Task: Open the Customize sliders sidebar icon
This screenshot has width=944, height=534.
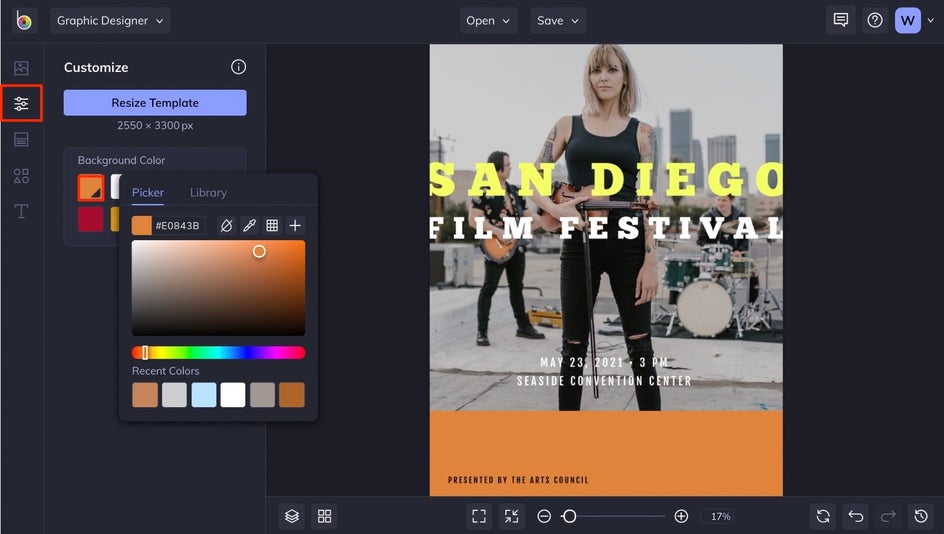Action: point(21,104)
